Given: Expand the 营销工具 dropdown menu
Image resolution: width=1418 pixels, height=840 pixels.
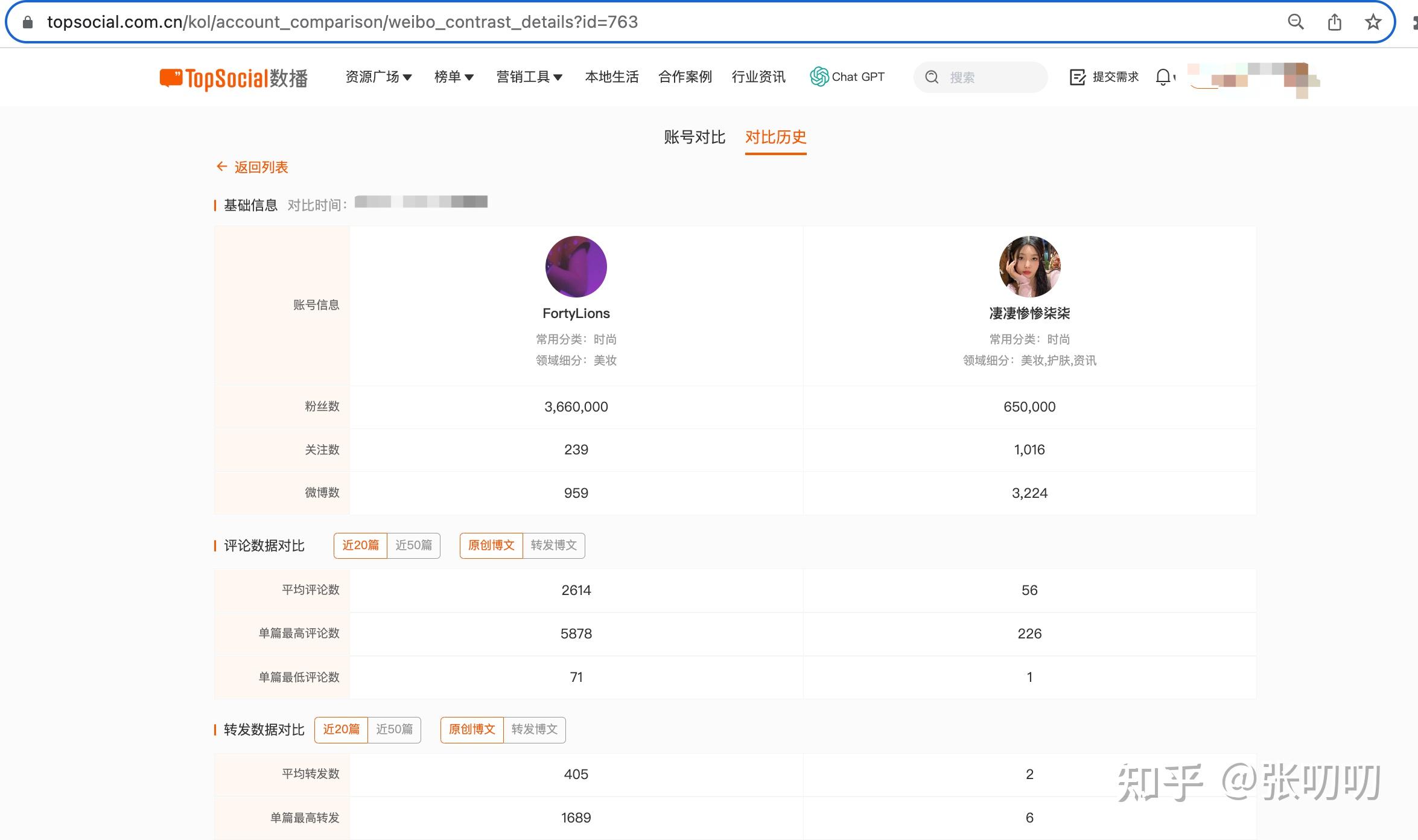Looking at the screenshot, I should 529,77.
